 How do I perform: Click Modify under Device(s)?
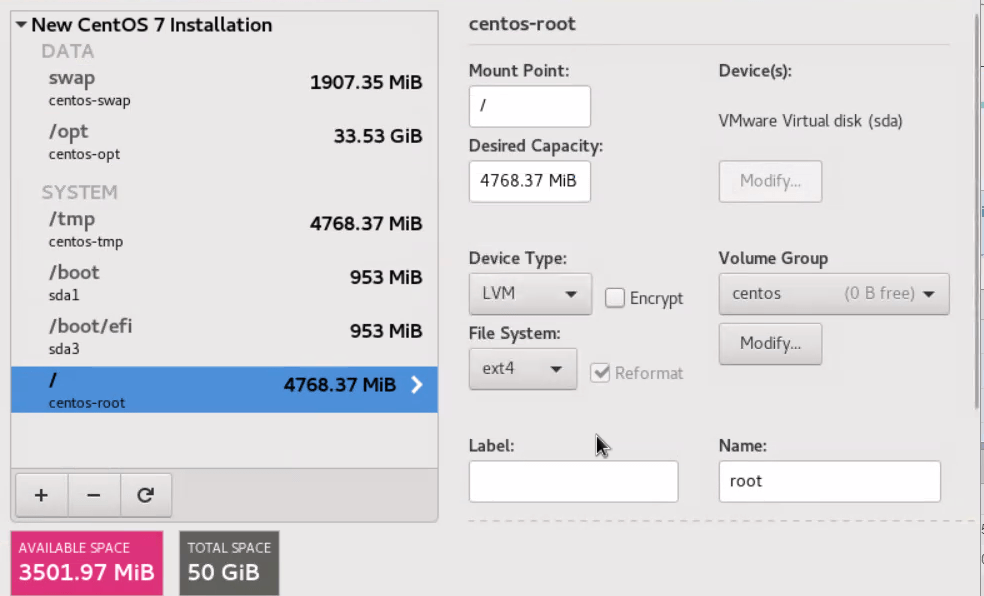coord(770,181)
